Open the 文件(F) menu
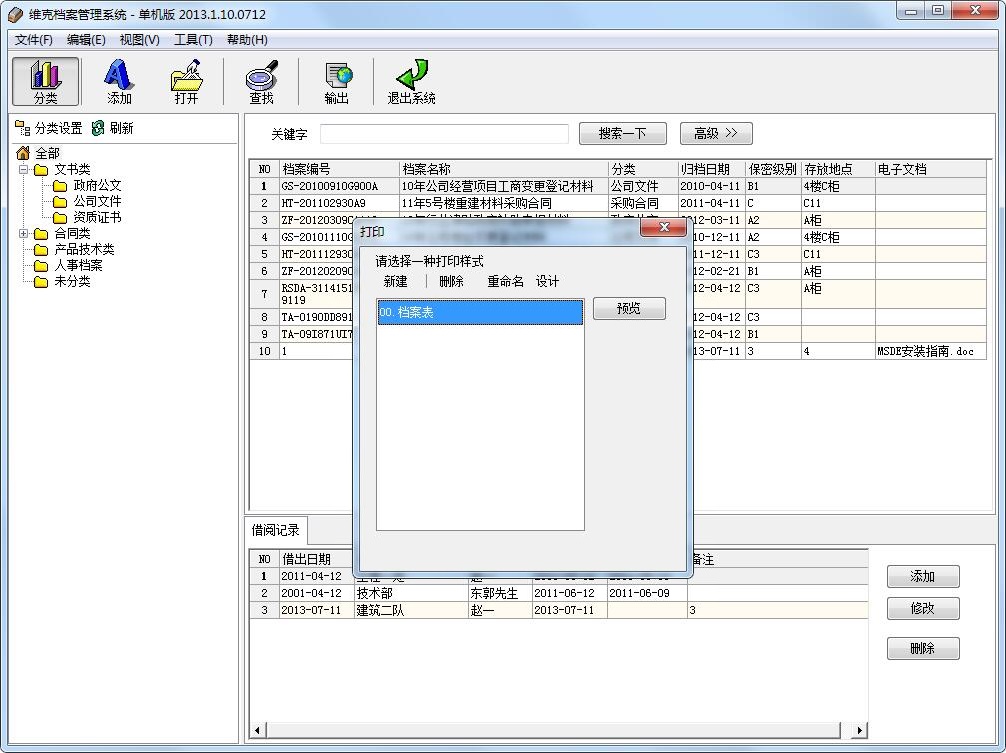Viewport: 1006px width, 753px height. click(34, 40)
